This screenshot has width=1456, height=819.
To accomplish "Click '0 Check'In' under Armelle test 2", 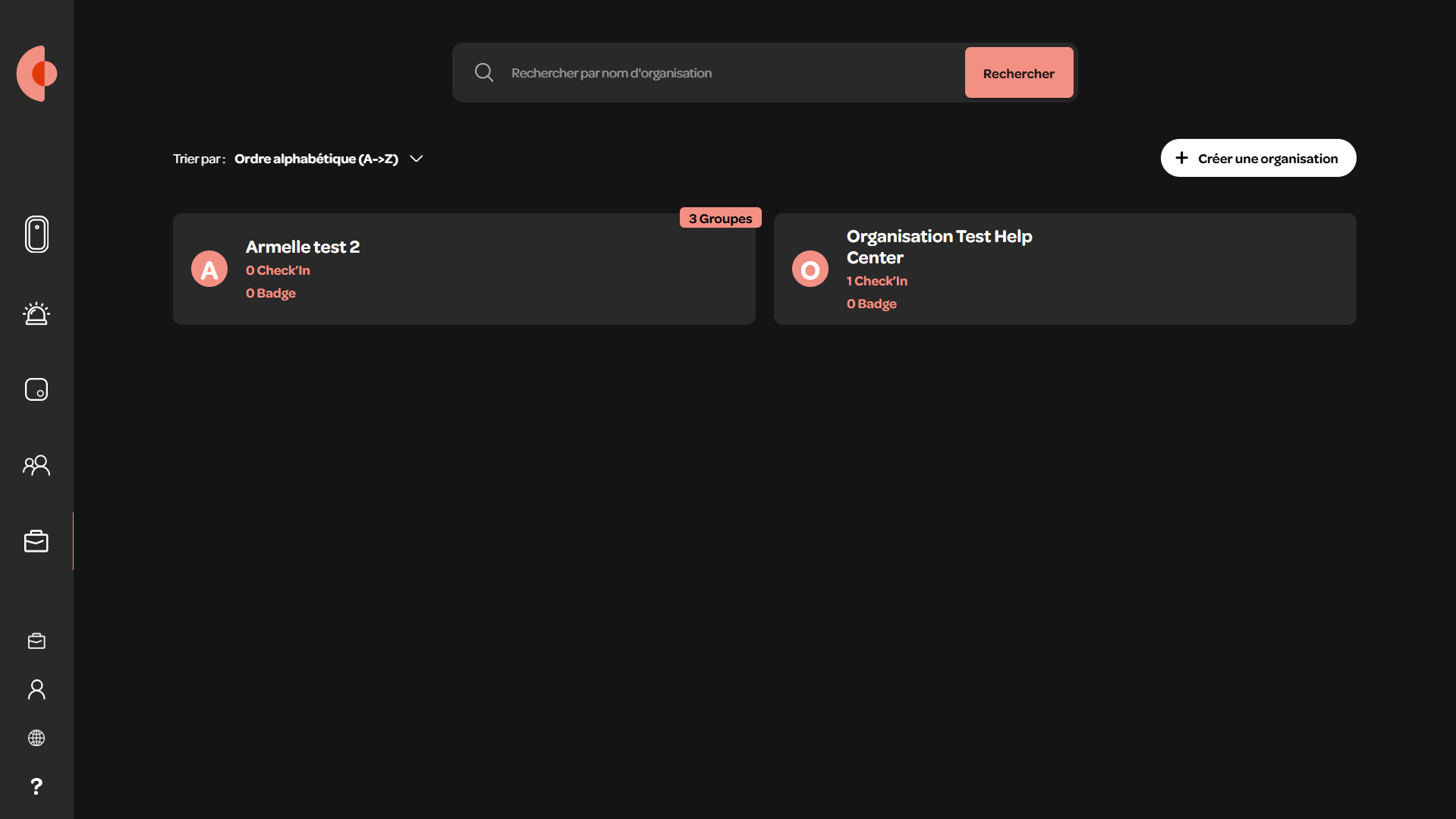I will [x=278, y=270].
